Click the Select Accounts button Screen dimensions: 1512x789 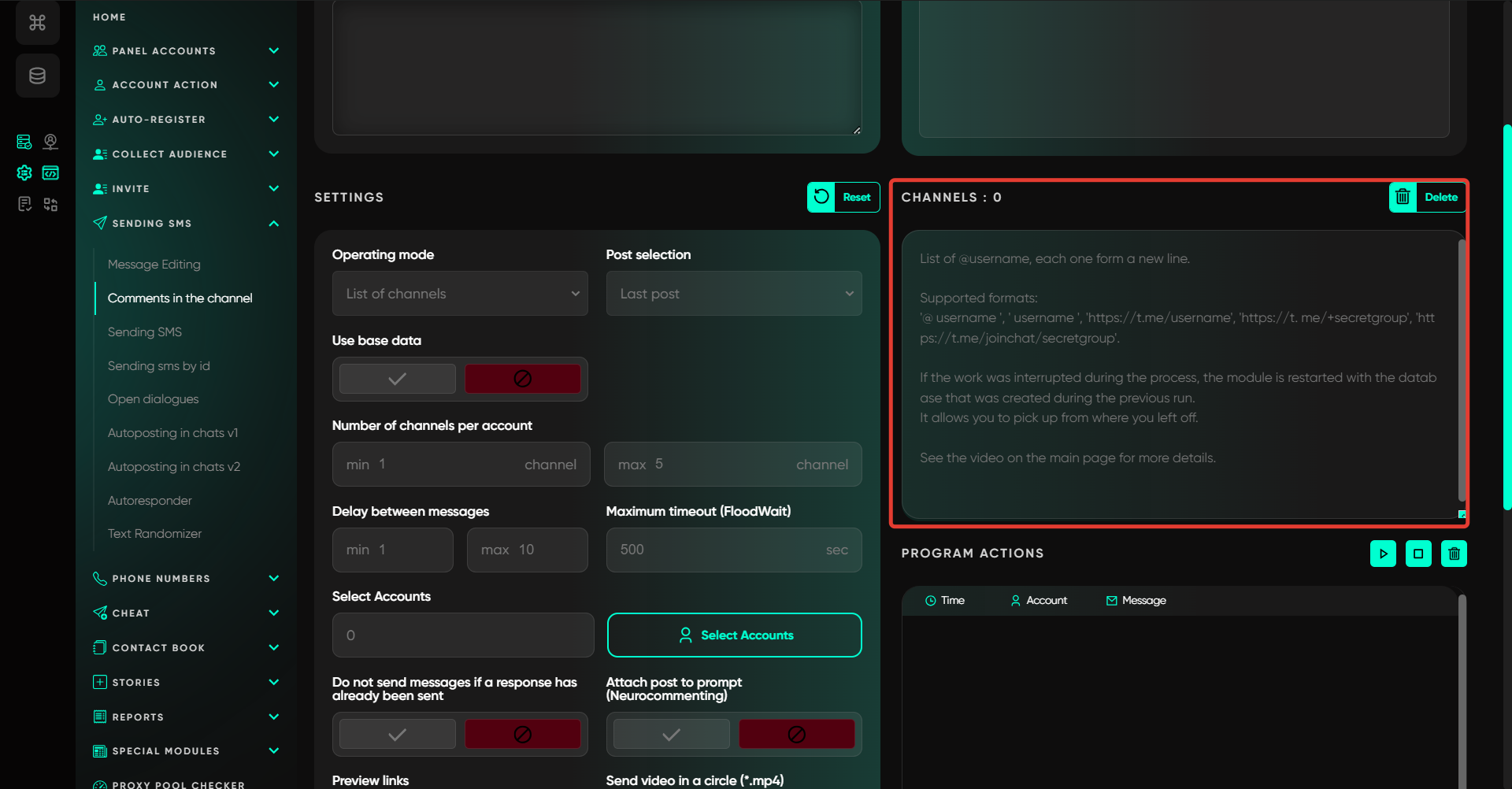[x=734, y=635]
